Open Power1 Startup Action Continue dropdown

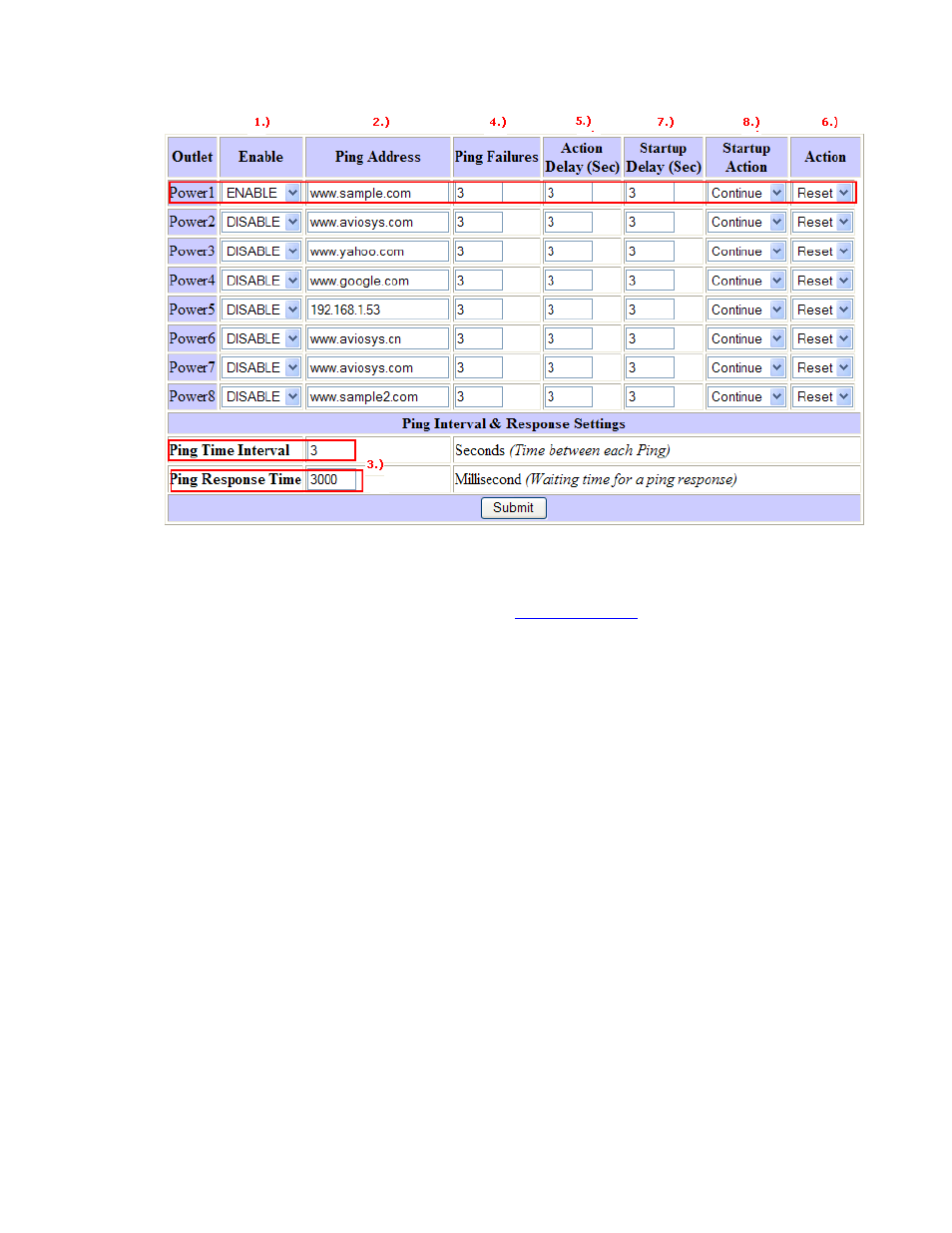746,193
